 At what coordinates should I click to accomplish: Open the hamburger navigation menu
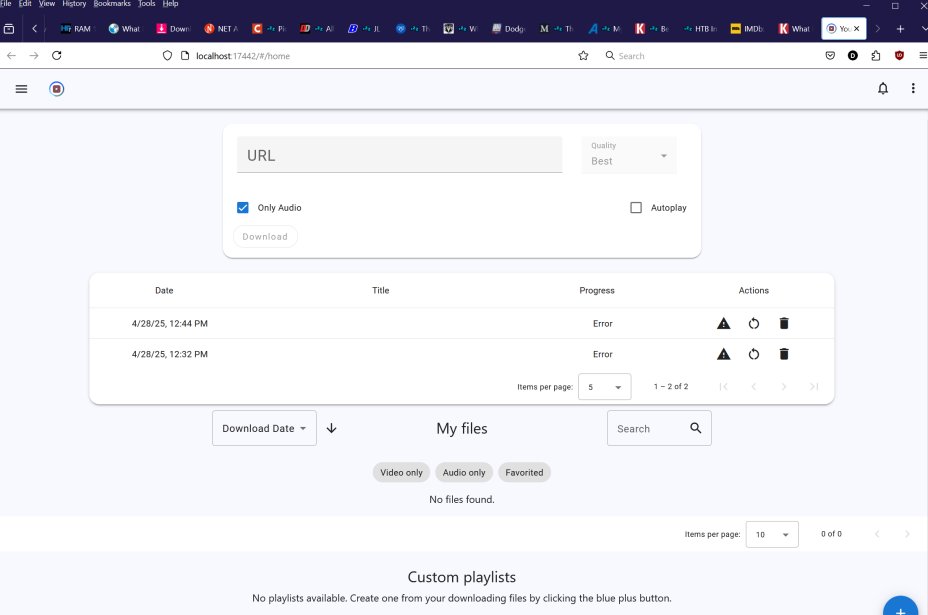tap(21, 89)
